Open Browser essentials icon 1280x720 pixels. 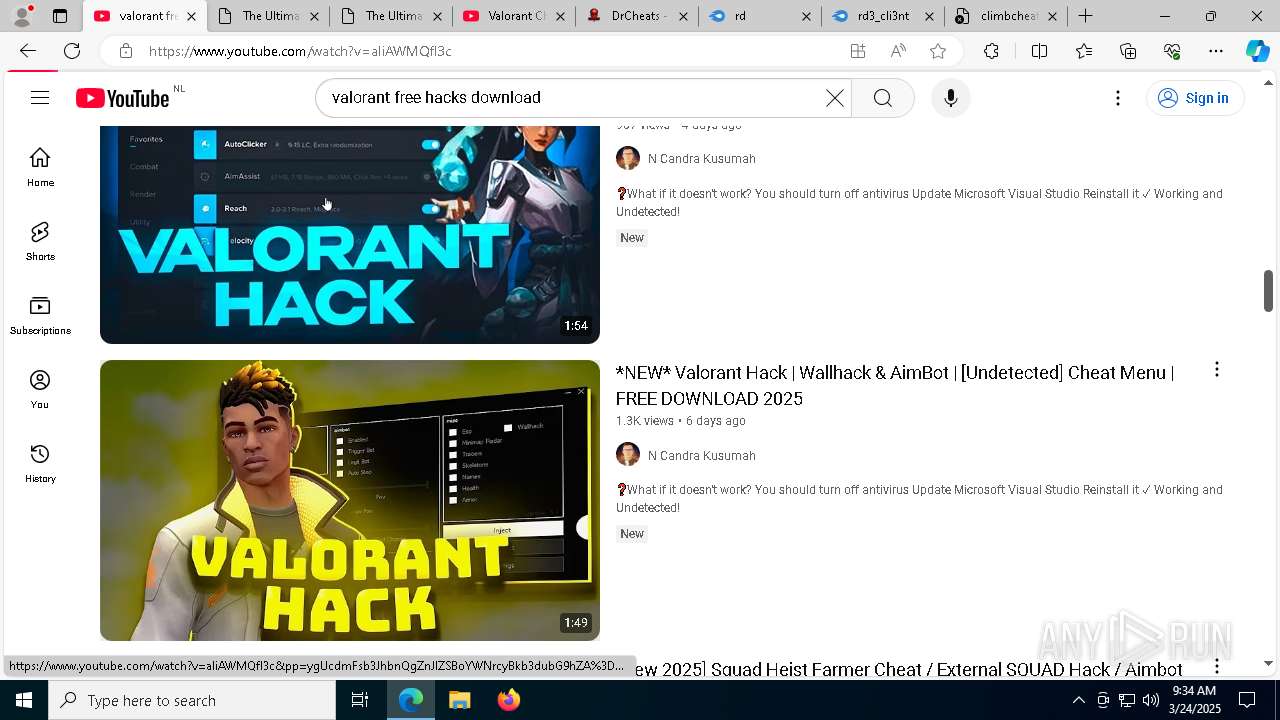point(1172,51)
